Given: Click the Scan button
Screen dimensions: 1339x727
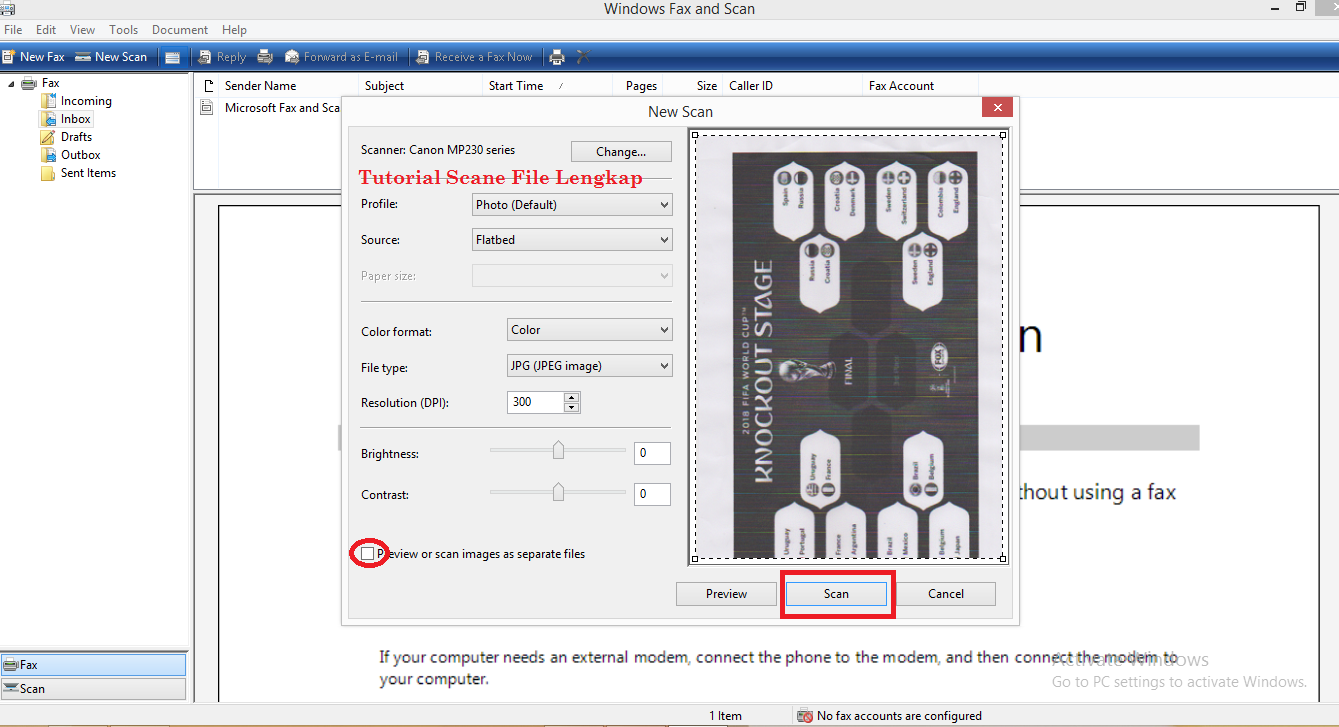Looking at the screenshot, I should pyautogui.click(x=836, y=593).
